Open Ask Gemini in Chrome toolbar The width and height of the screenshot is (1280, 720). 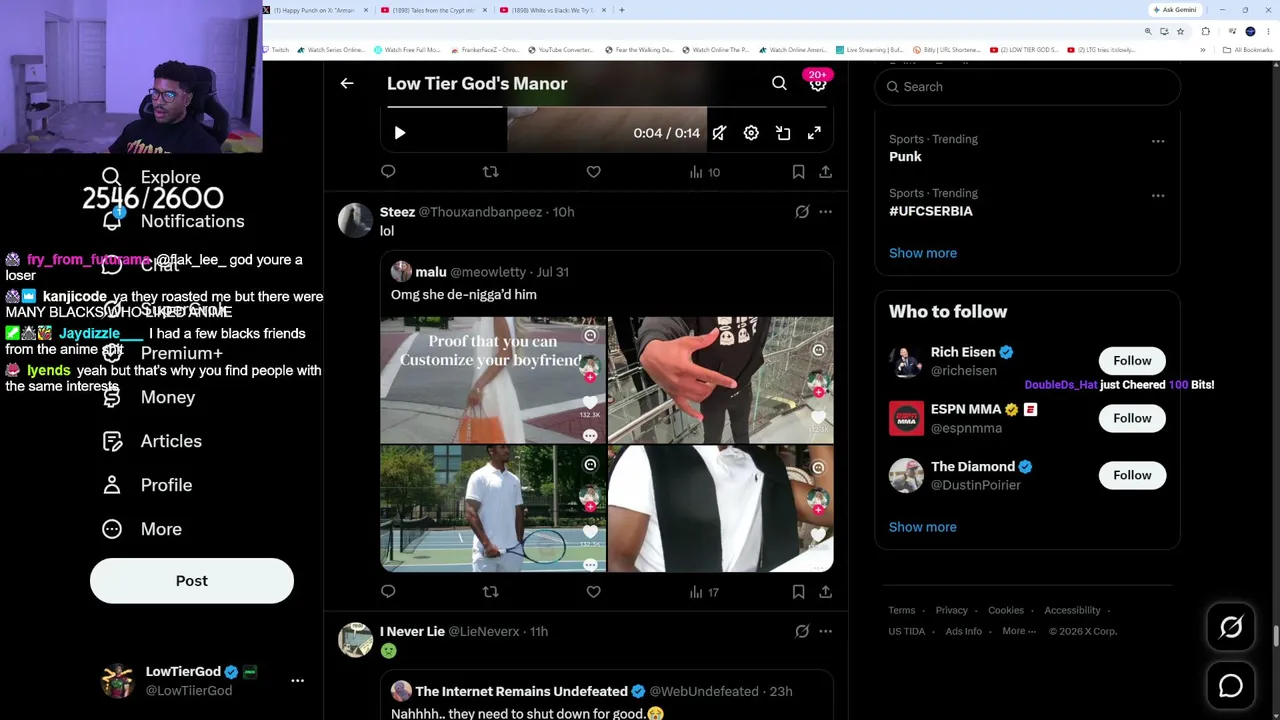(1175, 10)
